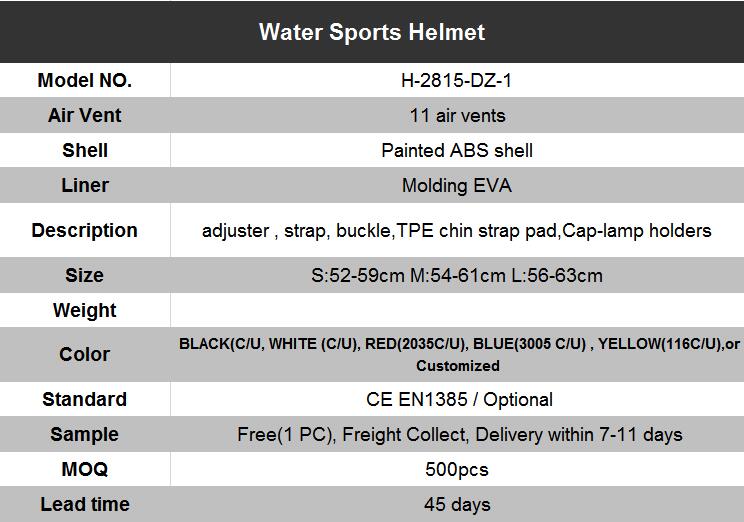
Task: Select the Shell label cell
Action: click(85, 150)
